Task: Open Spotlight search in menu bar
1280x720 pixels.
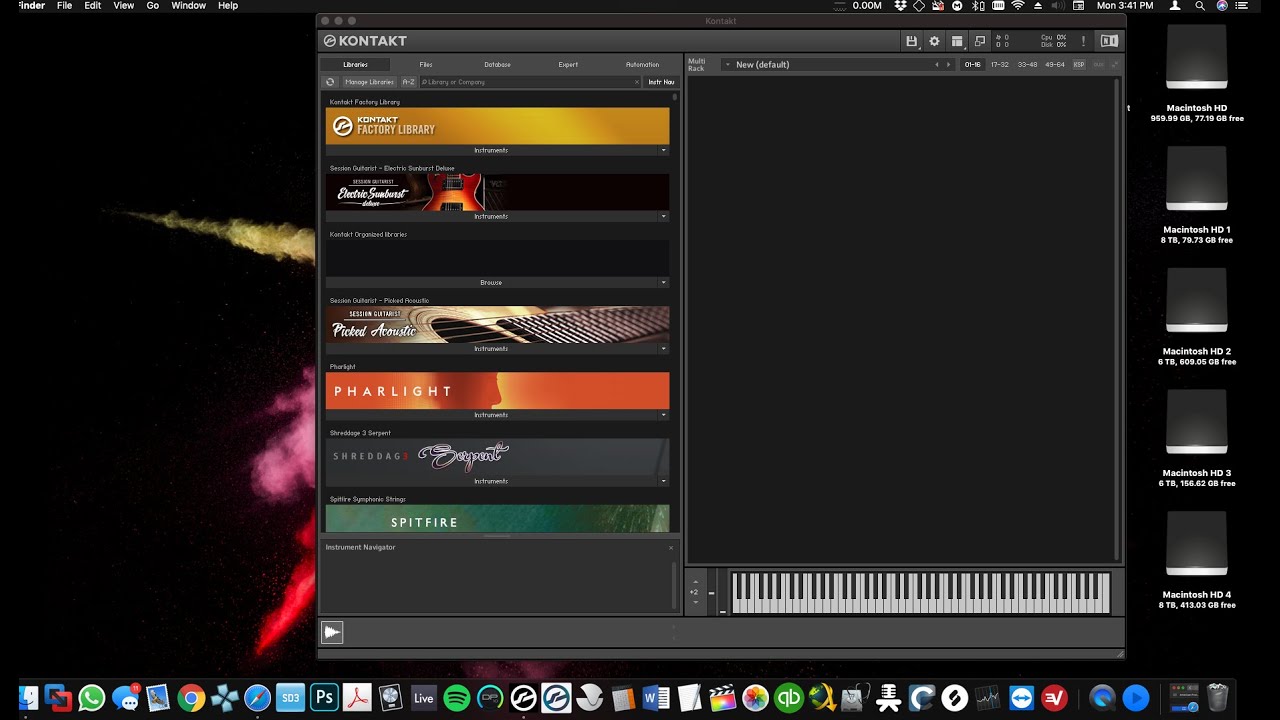Action: pos(1199,6)
